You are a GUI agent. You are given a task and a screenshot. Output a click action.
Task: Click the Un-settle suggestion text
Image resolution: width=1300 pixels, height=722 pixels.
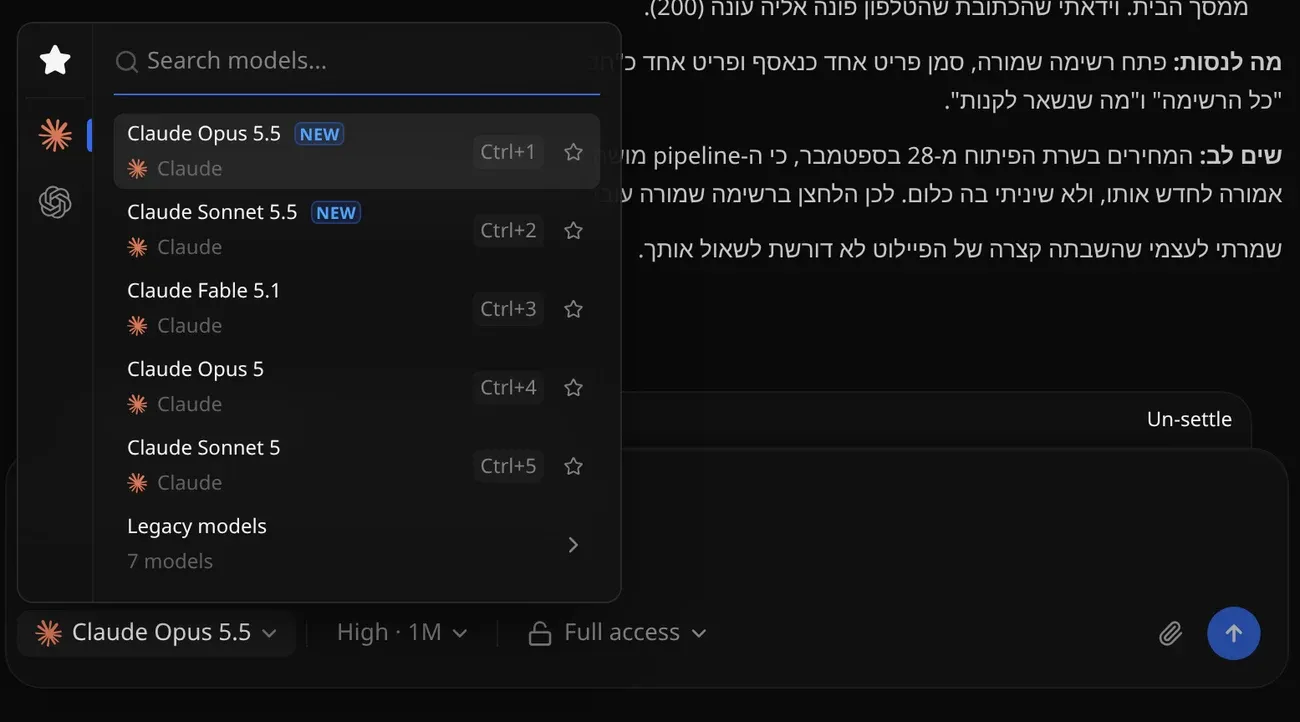pyautogui.click(x=1189, y=419)
